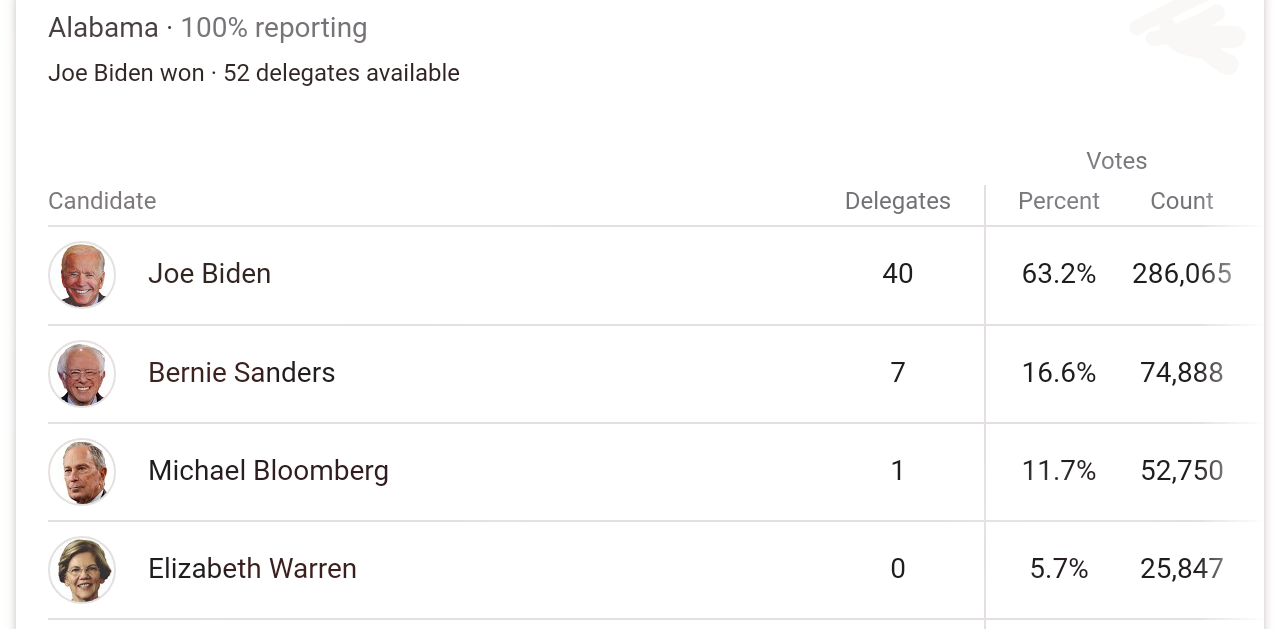Click Biden's 40 delegates value
The height and width of the screenshot is (629, 1280).
pos(897,274)
